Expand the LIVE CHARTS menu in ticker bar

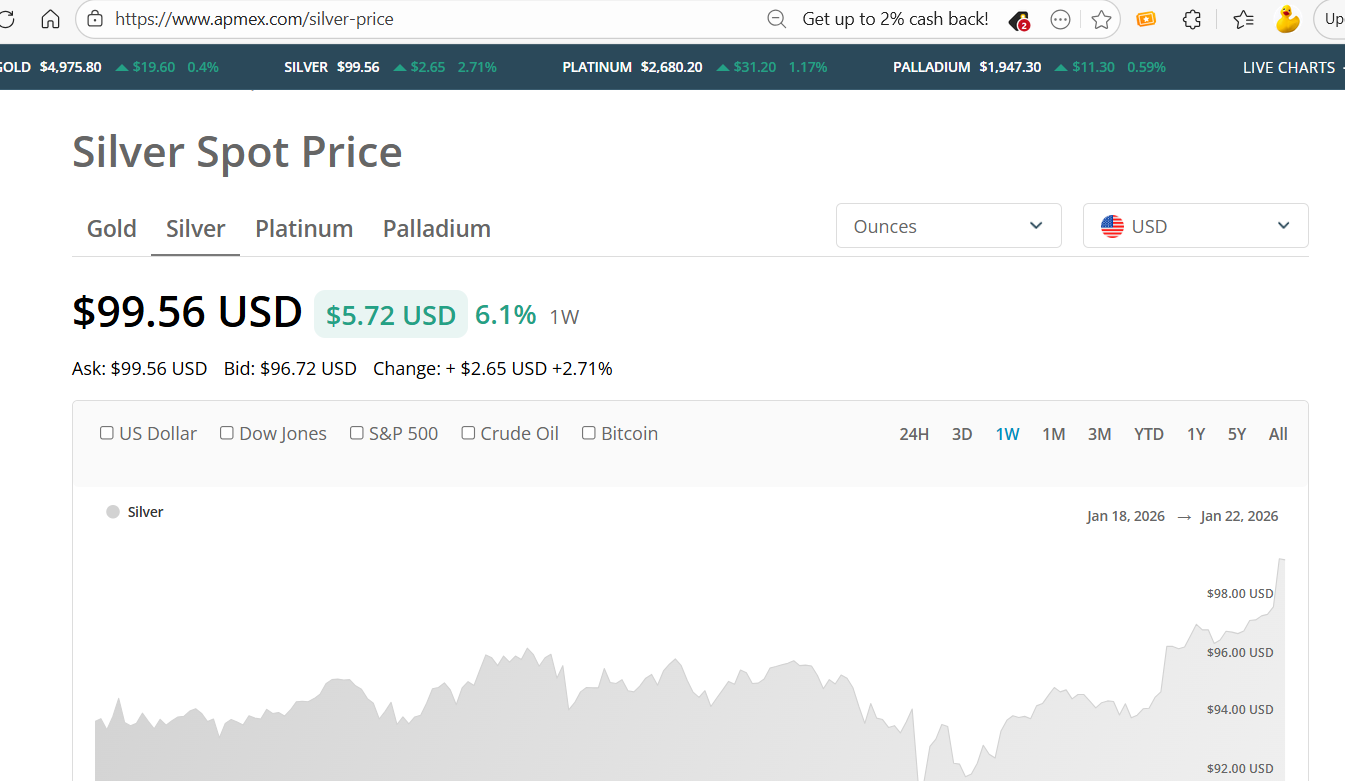[1289, 67]
